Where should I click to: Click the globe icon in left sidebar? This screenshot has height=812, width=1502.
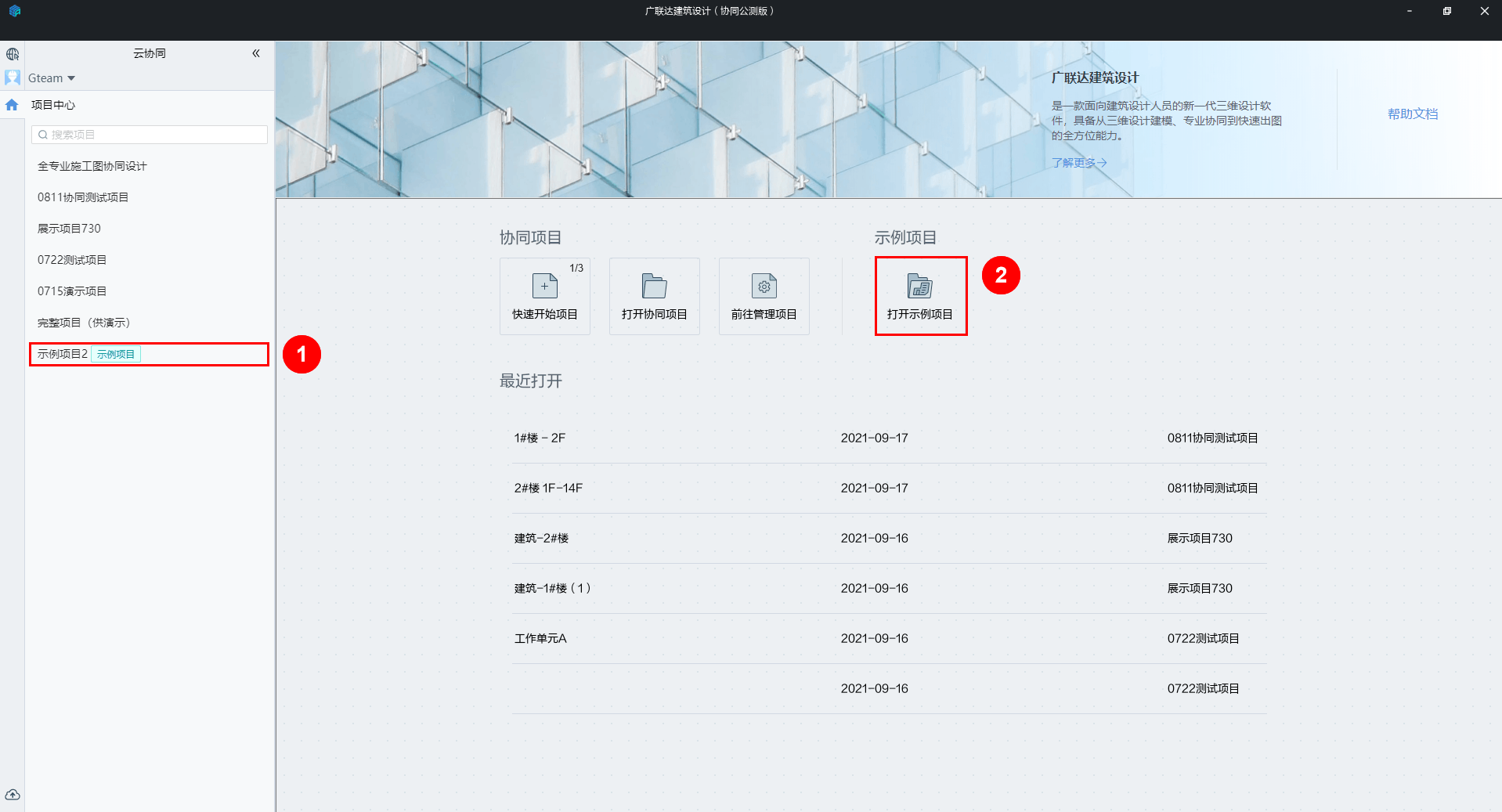[13, 54]
